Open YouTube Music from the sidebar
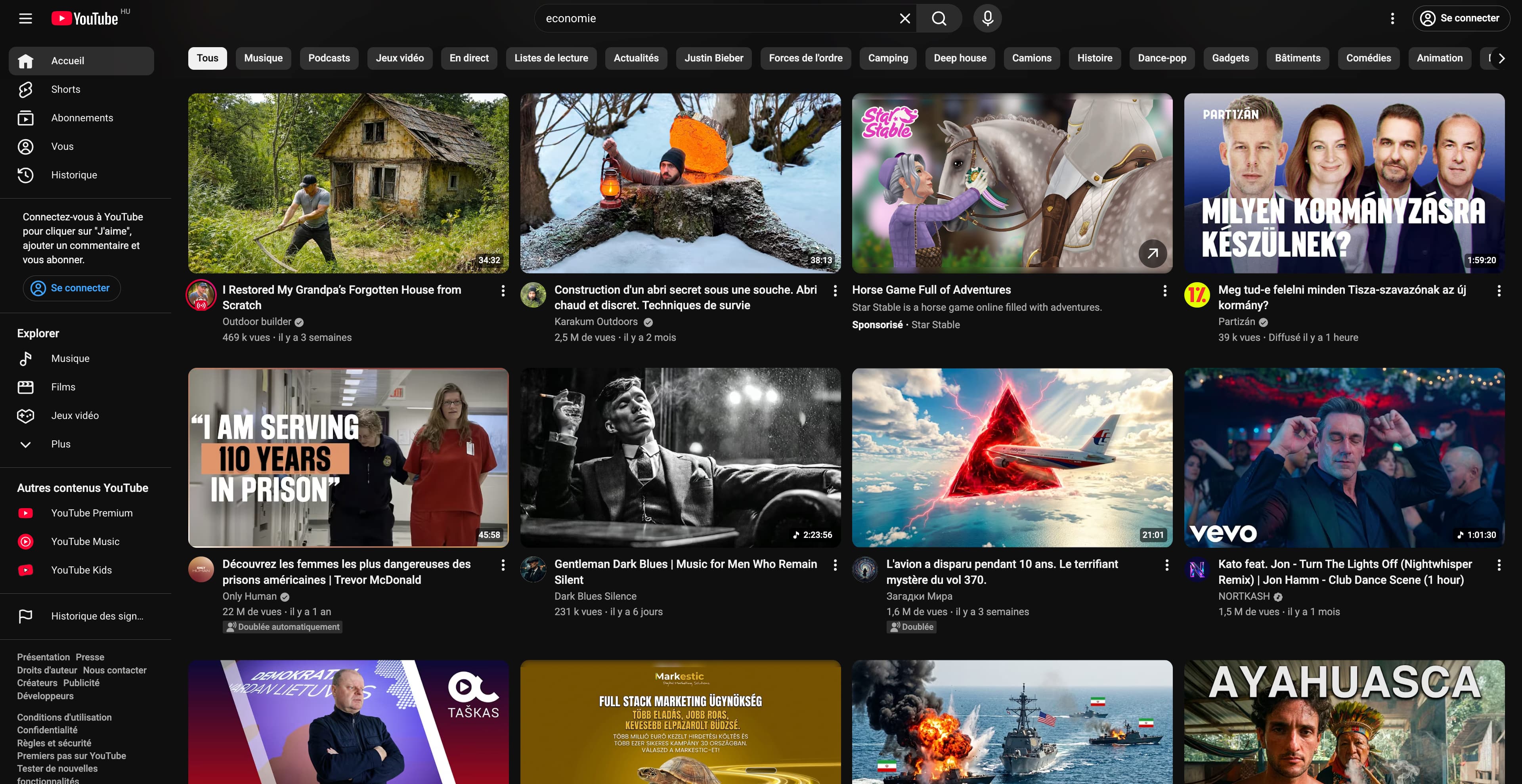The height and width of the screenshot is (784, 1522). [x=84, y=541]
